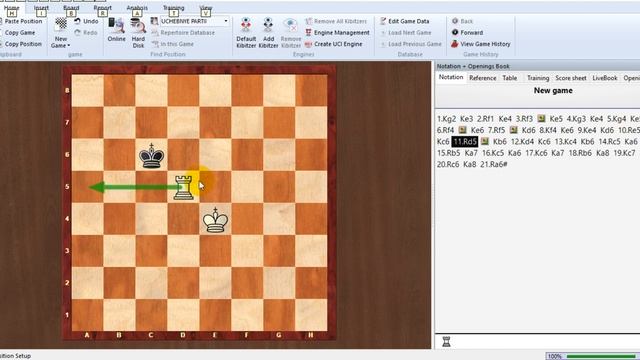Open Engine Management

pyautogui.click(x=337, y=33)
